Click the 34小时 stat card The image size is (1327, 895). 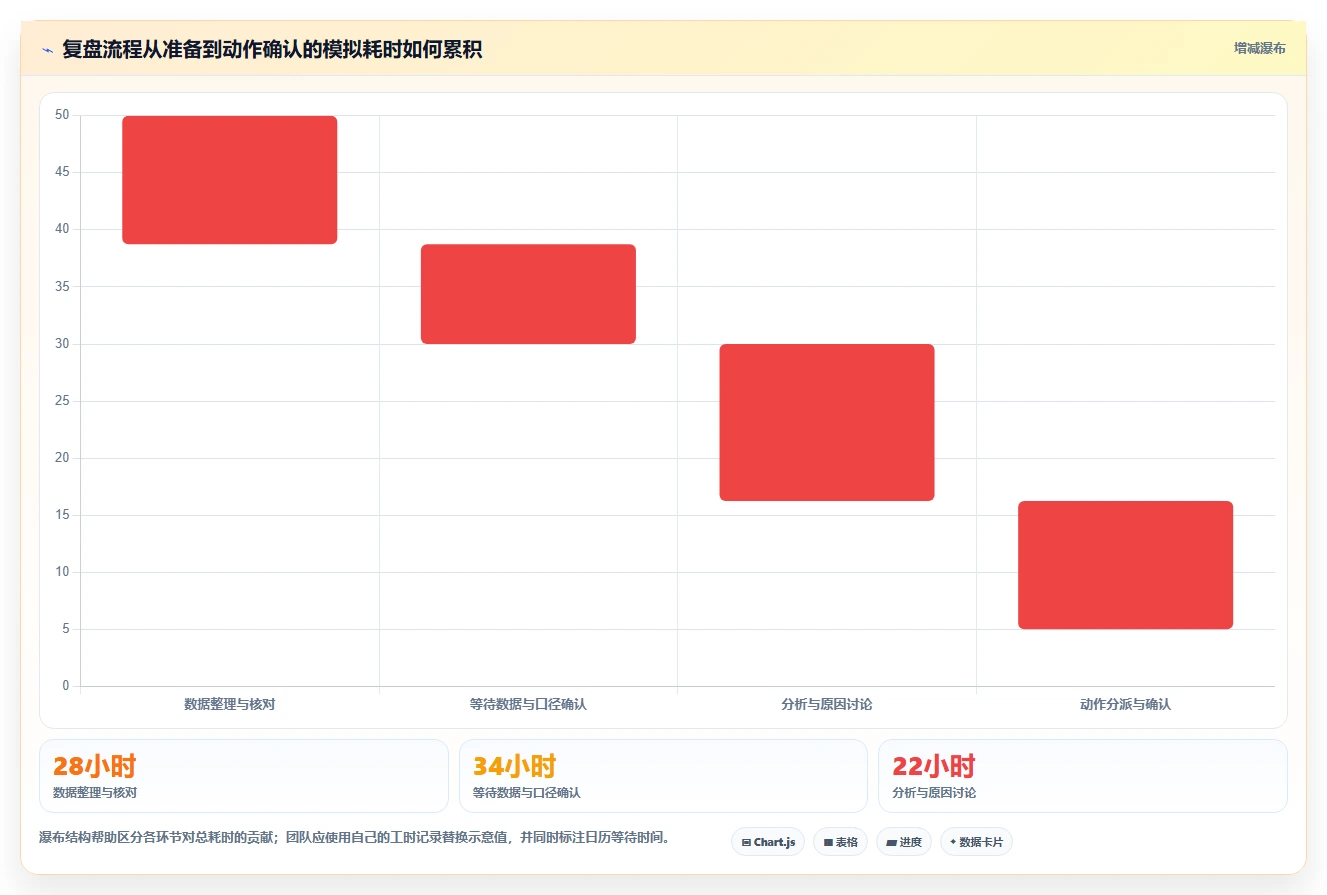tap(663, 776)
